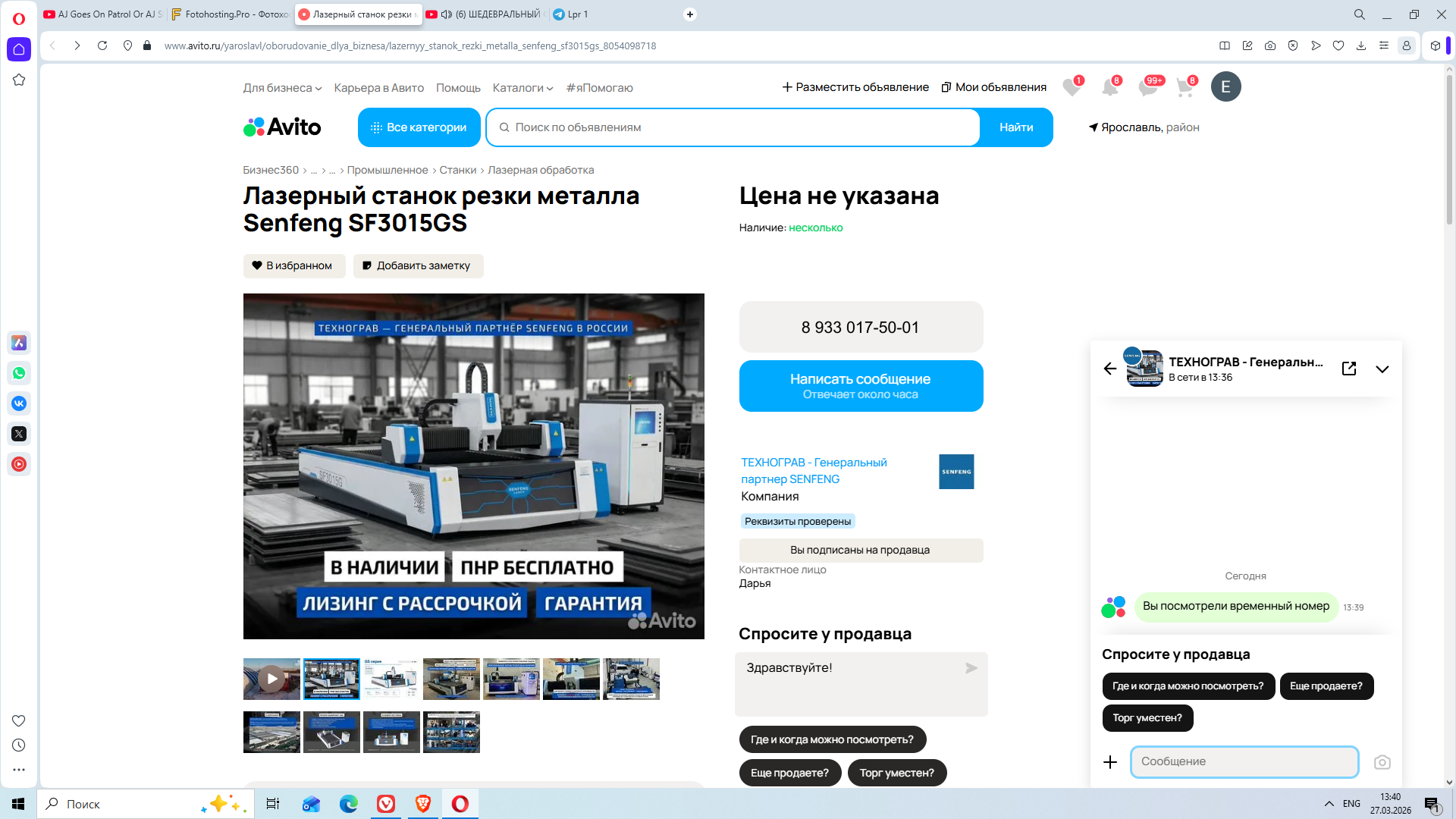The image size is (1456, 819).
Task: Play the video thumbnail in gallery
Action: (271, 678)
